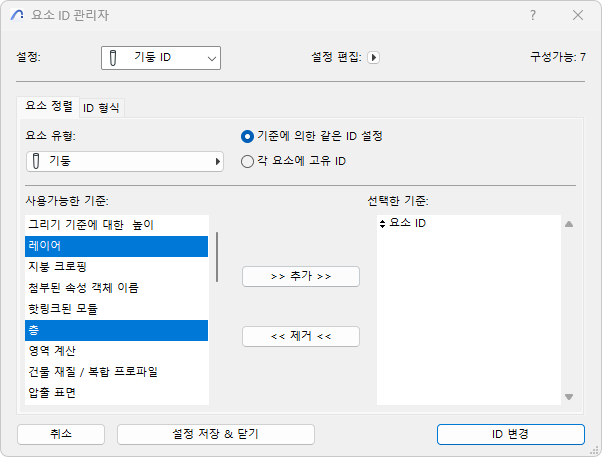Screen dimensions: 602x457
Task: Click the << 제거 << button
Action: tap(301, 336)
